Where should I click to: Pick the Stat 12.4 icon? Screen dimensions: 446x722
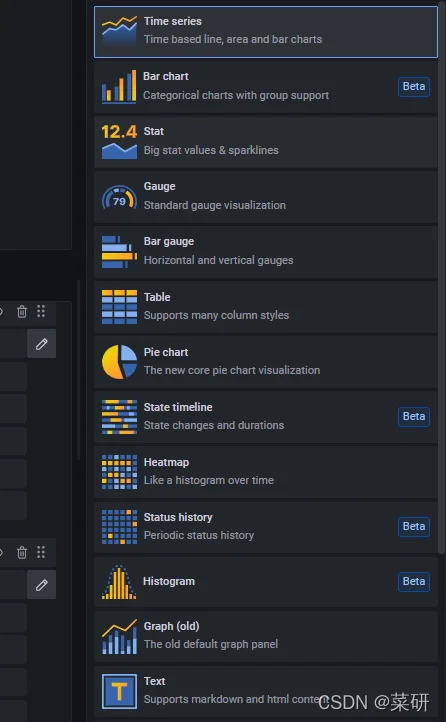pos(119,141)
